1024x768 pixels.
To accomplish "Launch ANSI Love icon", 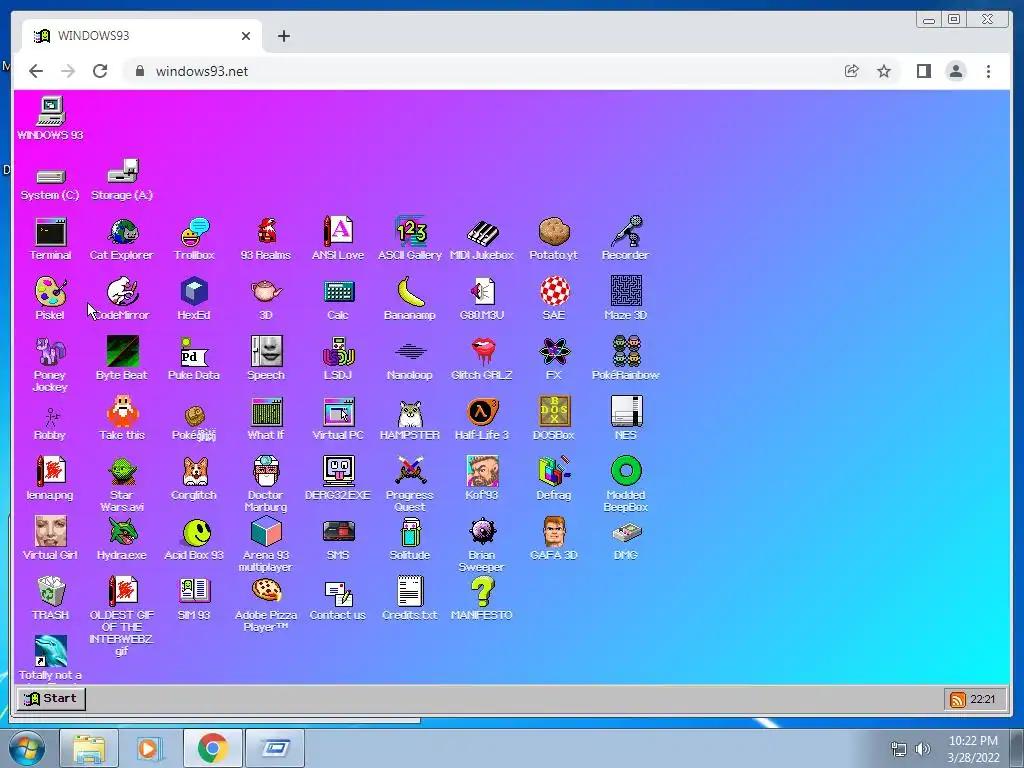I will 338,238.
